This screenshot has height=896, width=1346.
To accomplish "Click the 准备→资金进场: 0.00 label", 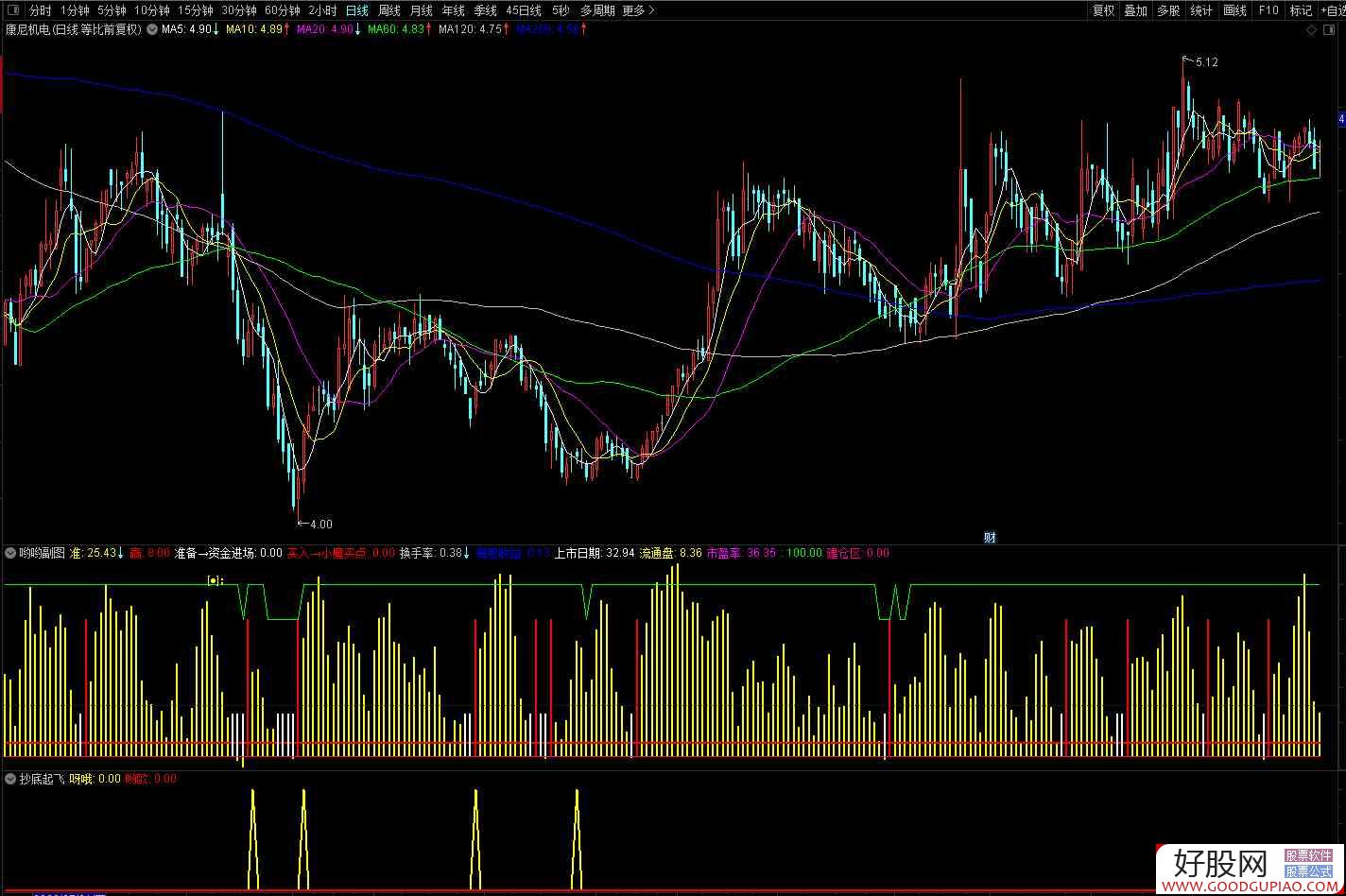I will (229, 553).
